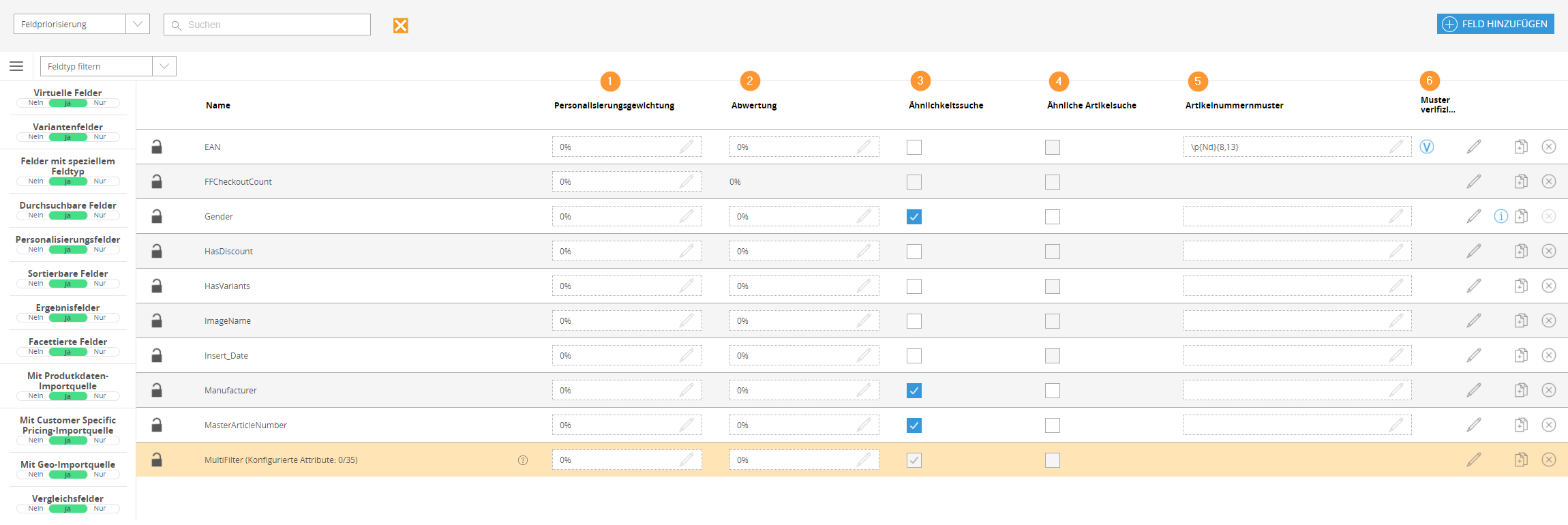
Task: Open the hamburger menu above the filter sidebar
Action: click(x=16, y=66)
